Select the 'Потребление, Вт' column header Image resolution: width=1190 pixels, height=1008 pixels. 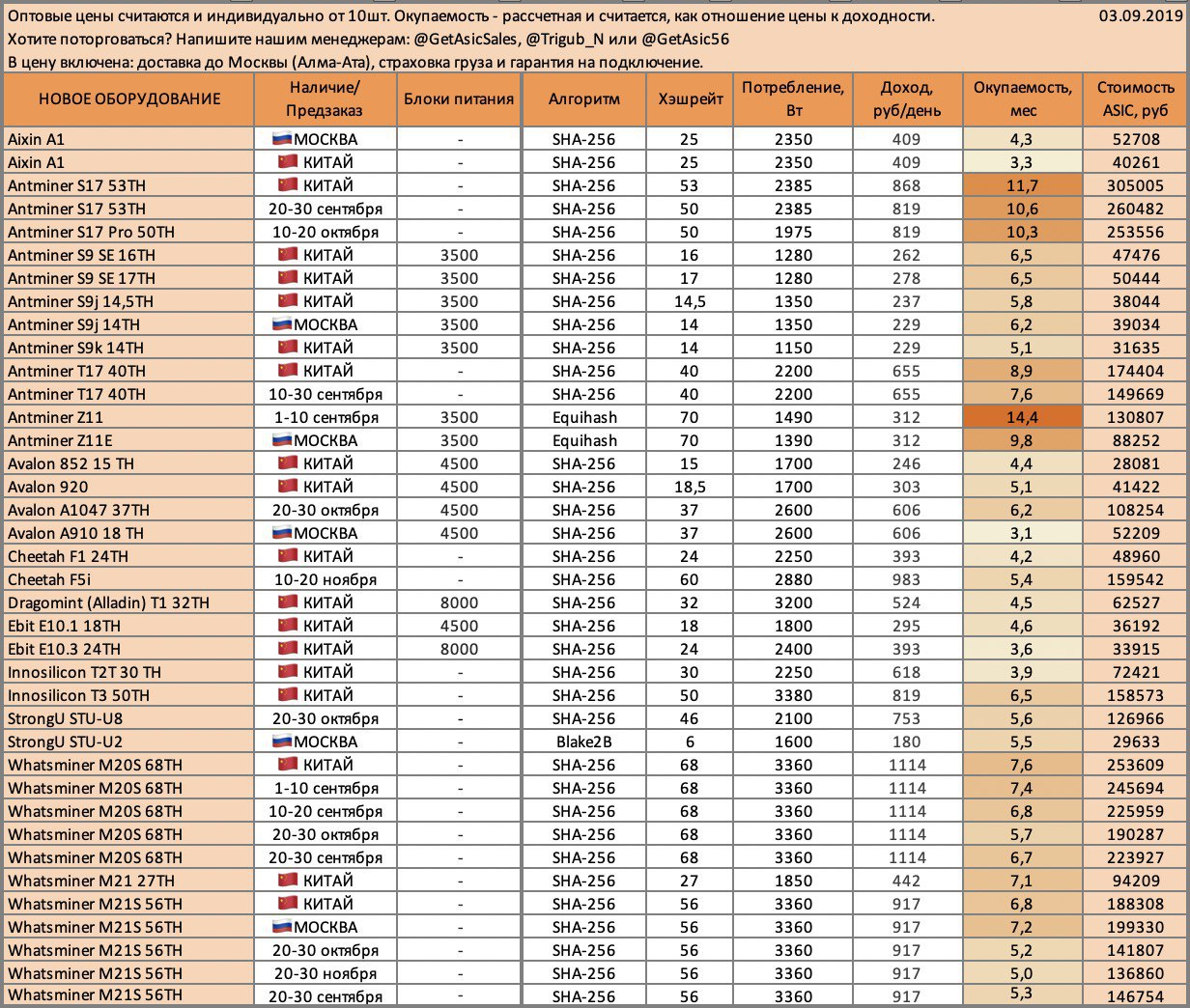click(793, 99)
